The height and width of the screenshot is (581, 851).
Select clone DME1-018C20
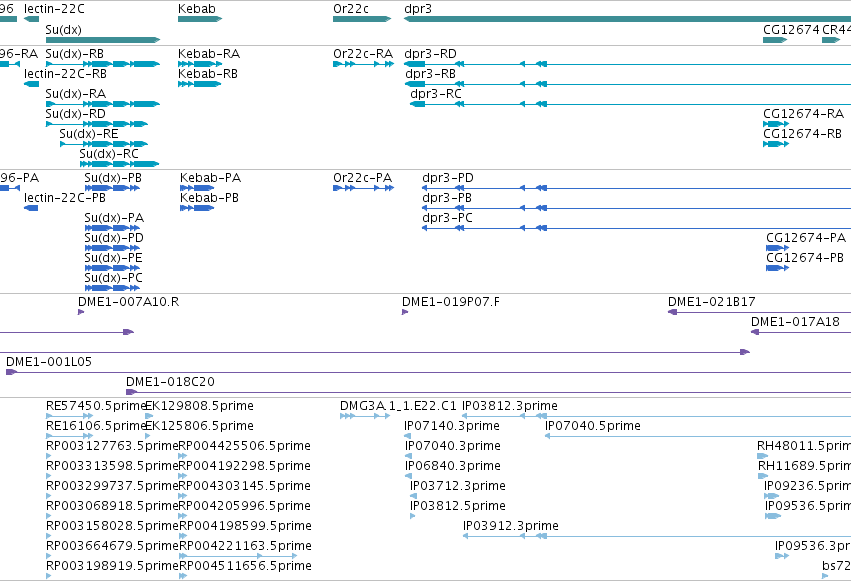click(488, 392)
